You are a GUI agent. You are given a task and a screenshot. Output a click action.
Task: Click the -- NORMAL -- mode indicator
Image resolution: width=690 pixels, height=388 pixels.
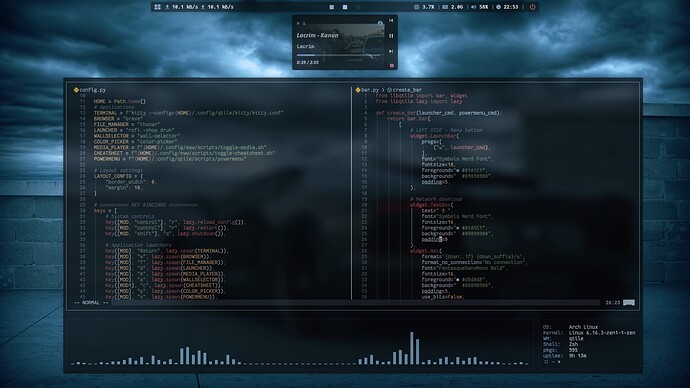click(91, 303)
